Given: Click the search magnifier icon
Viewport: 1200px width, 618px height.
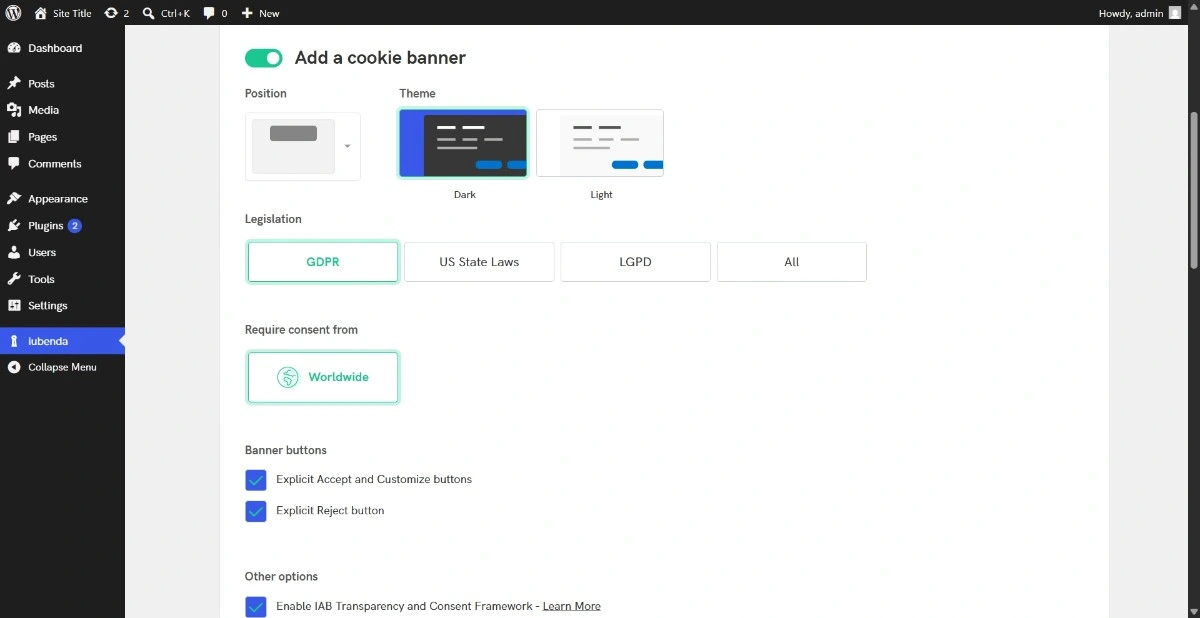Looking at the screenshot, I should click(148, 13).
